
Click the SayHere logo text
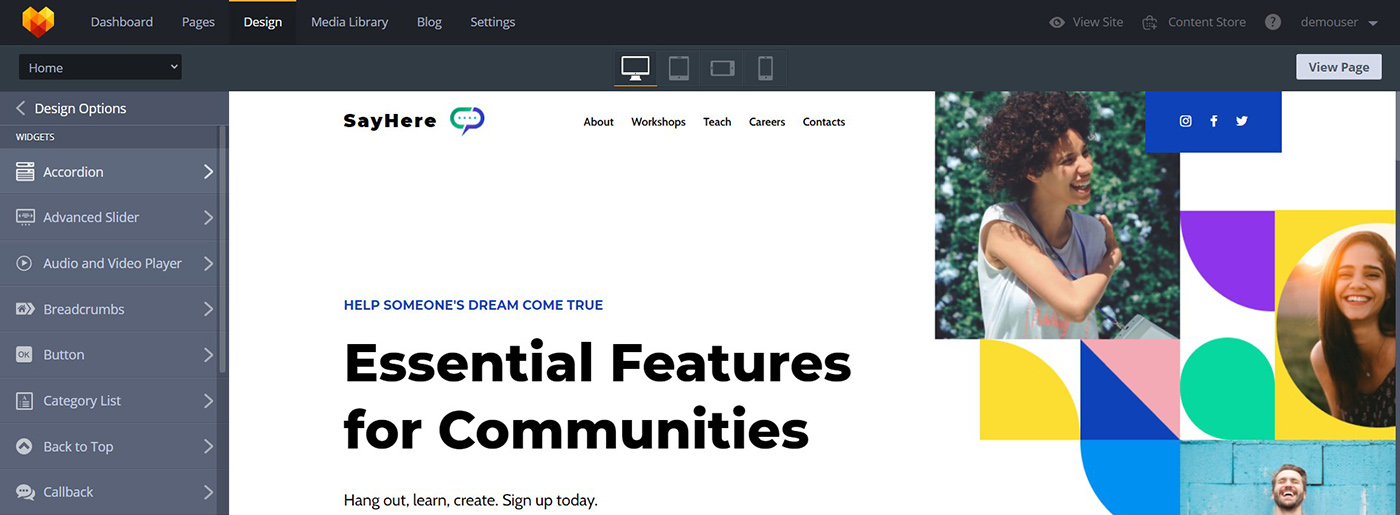click(390, 121)
